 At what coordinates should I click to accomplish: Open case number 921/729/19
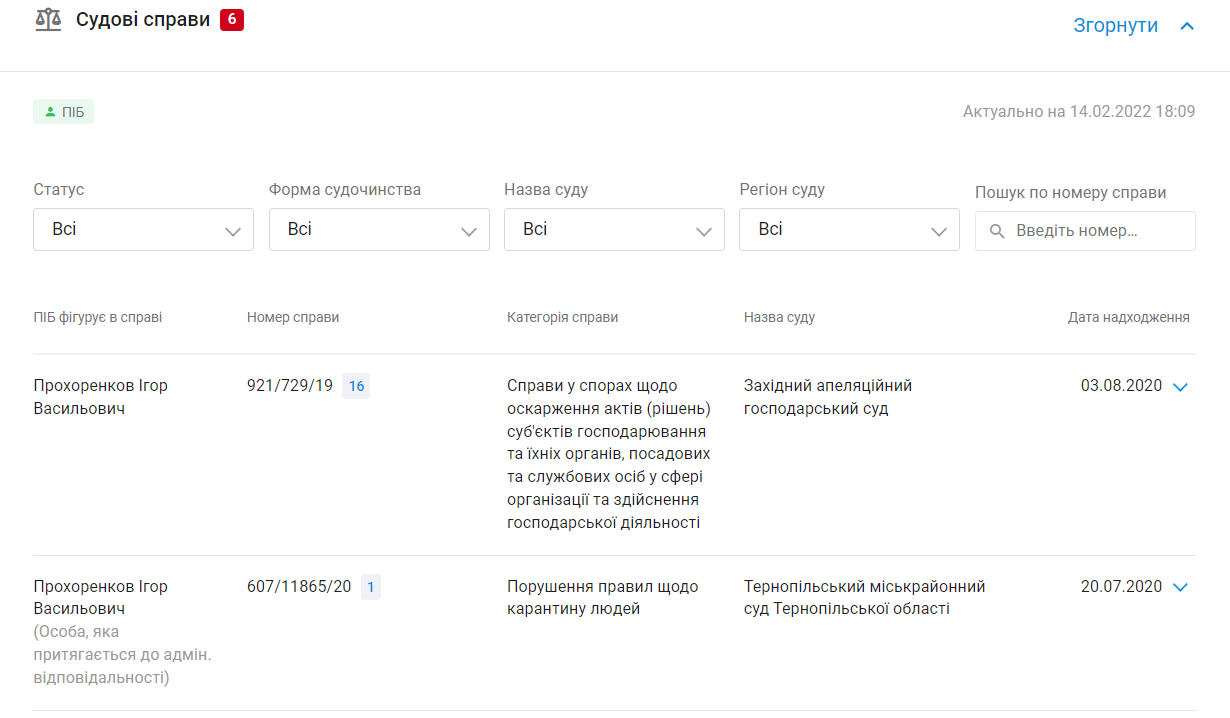tap(290, 386)
